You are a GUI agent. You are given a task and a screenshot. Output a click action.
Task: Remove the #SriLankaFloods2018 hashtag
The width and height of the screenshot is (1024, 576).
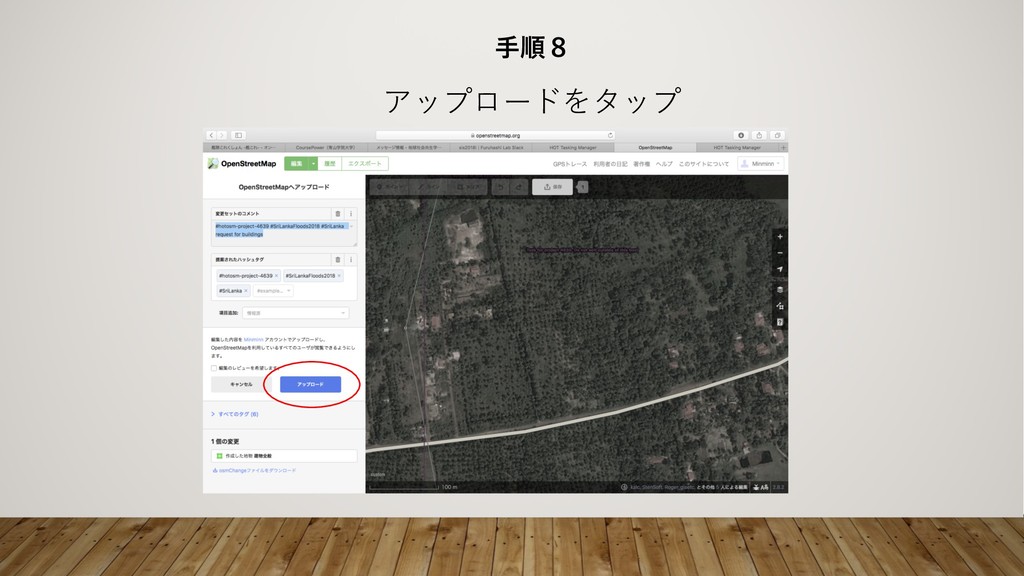pyautogui.click(x=339, y=276)
